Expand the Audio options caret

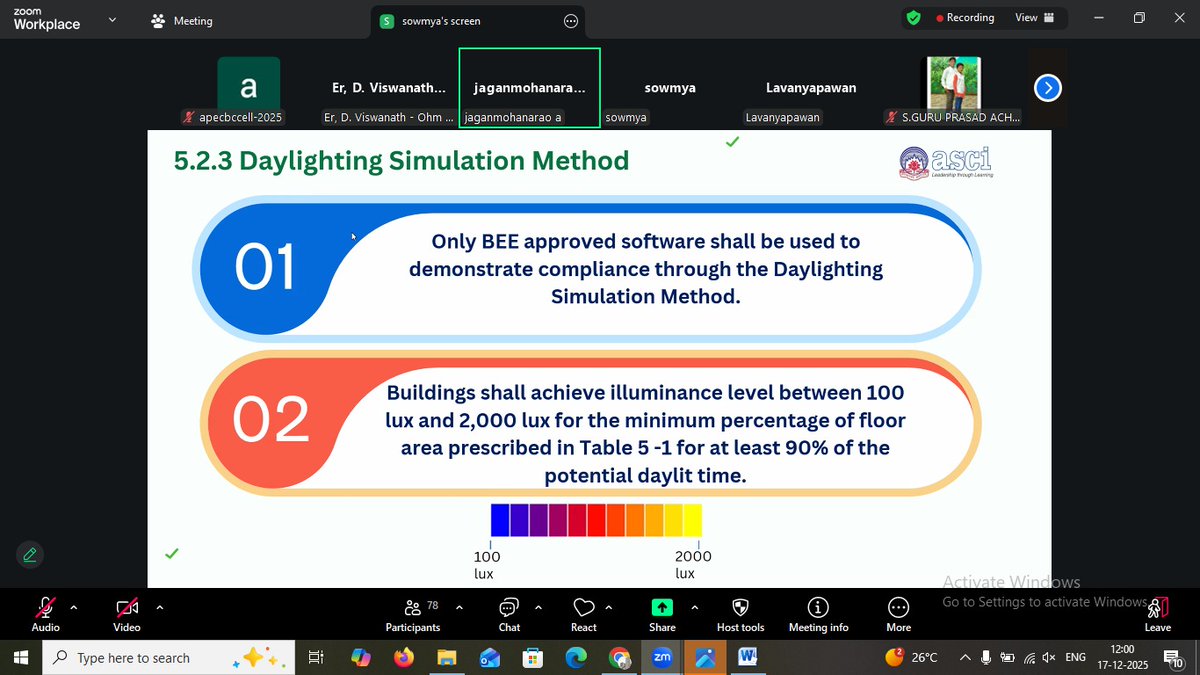point(73,607)
